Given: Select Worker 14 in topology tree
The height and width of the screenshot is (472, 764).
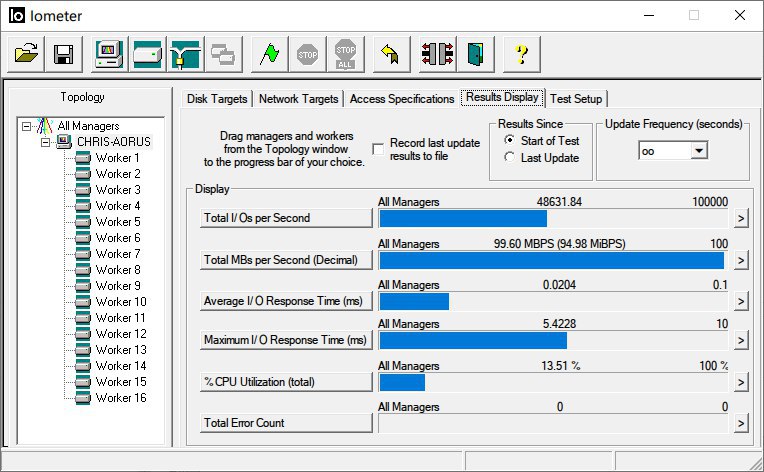Looking at the screenshot, I should 121,366.
